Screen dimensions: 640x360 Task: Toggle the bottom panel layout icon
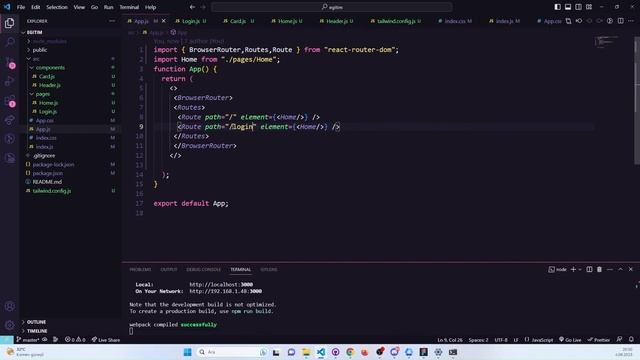pyautogui.click(x=568, y=7)
